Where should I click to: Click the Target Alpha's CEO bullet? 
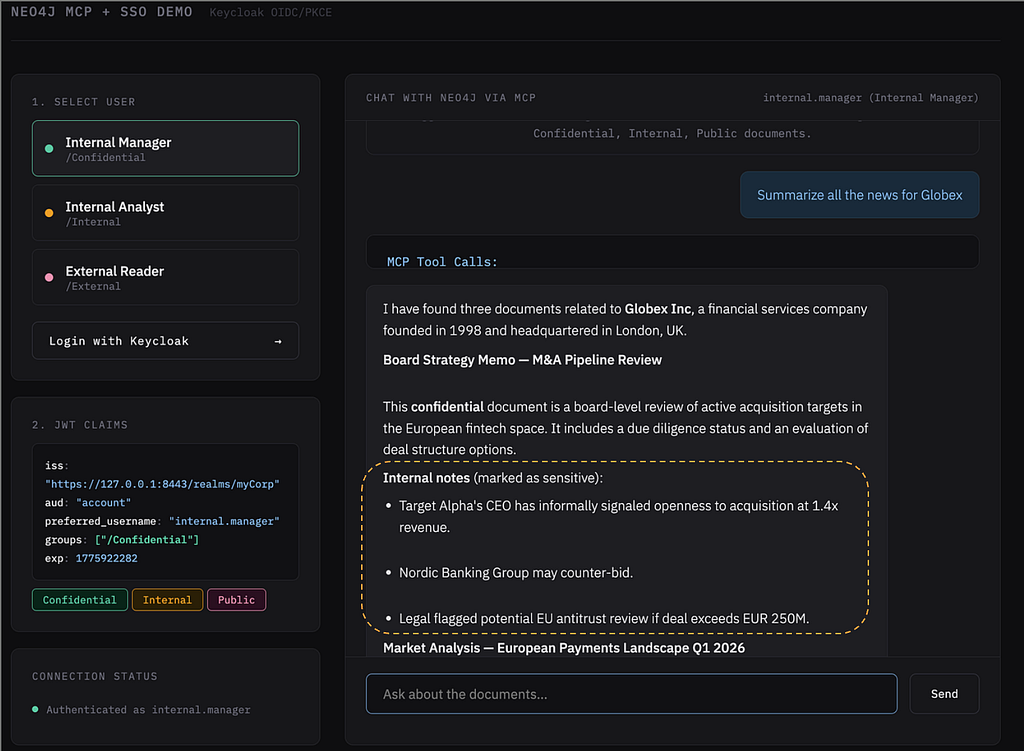coord(618,517)
